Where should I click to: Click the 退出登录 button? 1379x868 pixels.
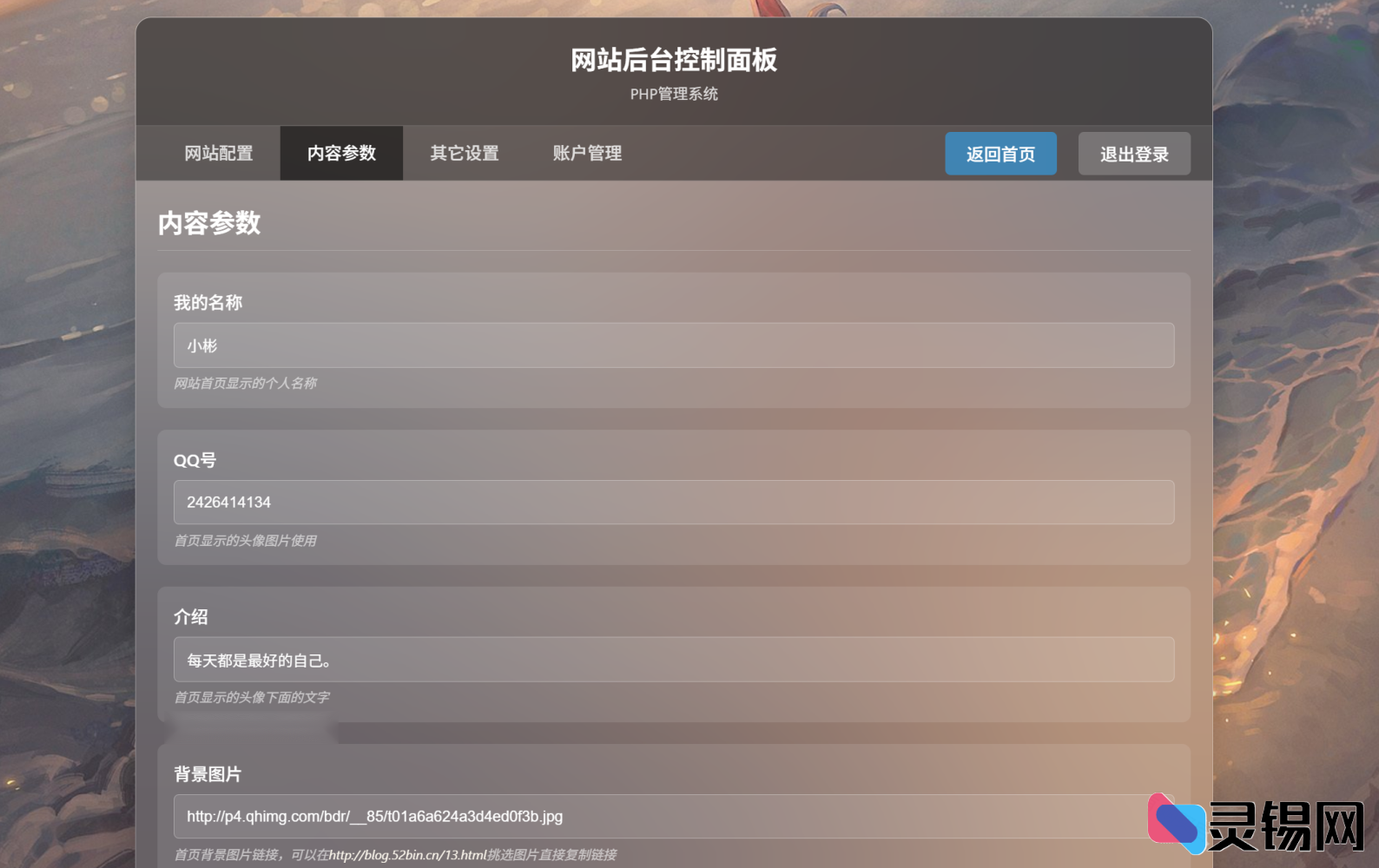(x=1134, y=154)
